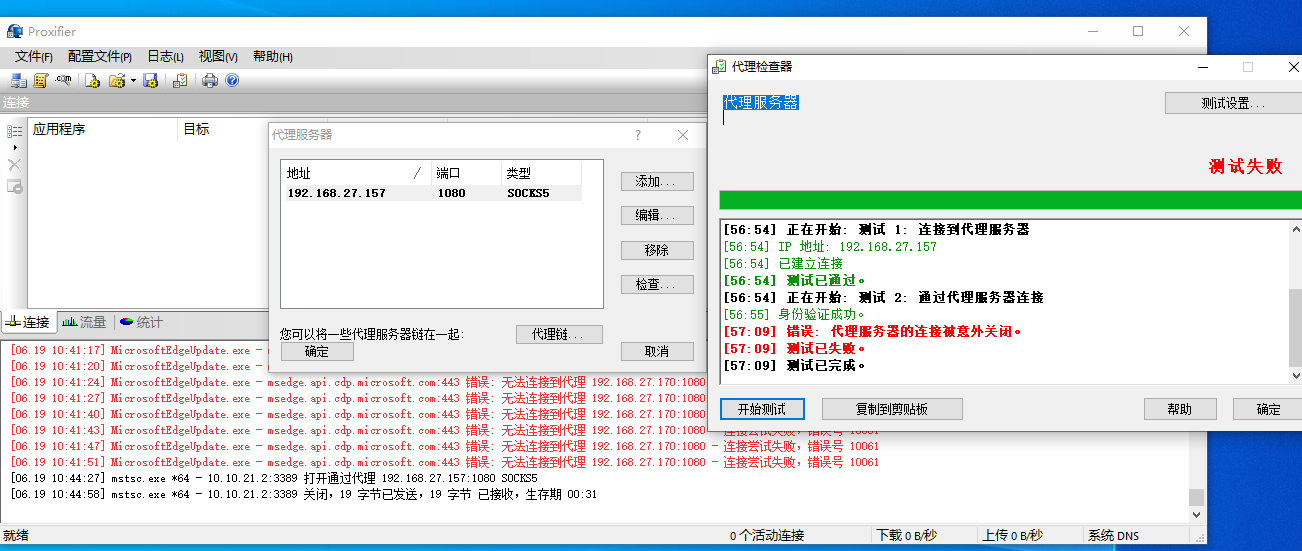Screen dimensions: 1302x551
Task: Click 目标 column header in connections list
Action: click(x=223, y=129)
